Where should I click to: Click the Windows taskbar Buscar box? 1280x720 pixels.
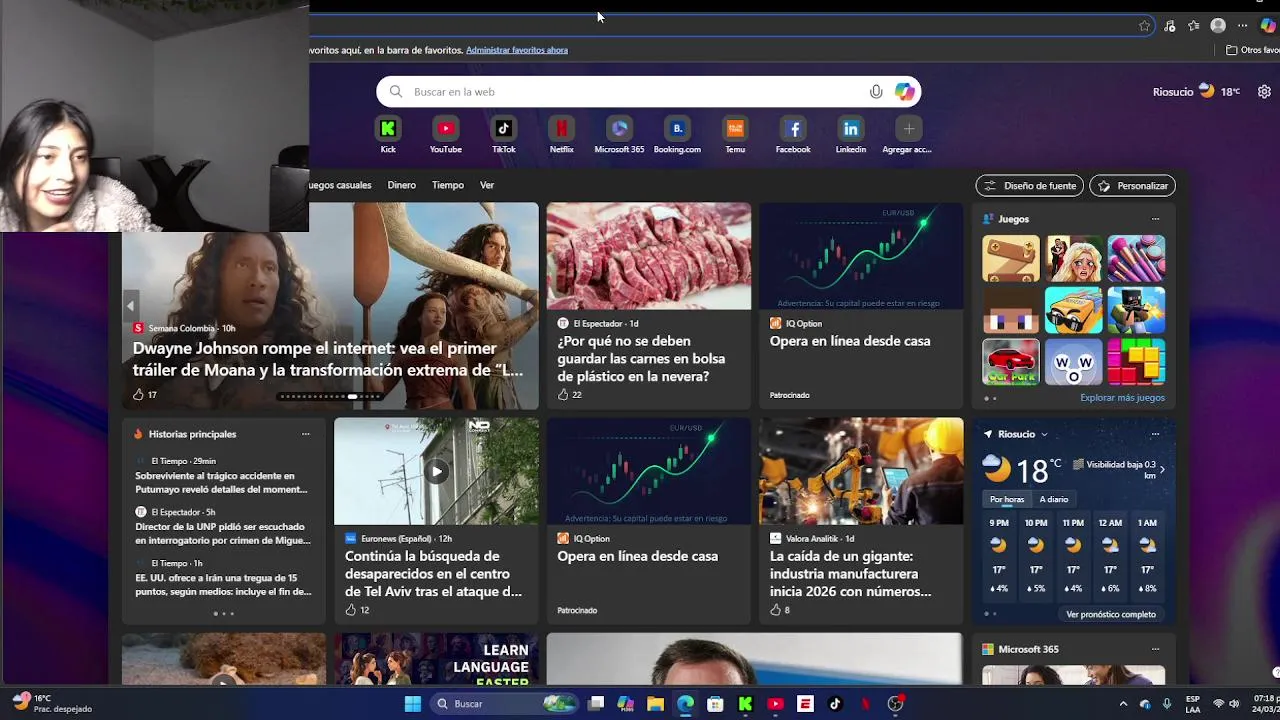pyautogui.click(x=505, y=704)
